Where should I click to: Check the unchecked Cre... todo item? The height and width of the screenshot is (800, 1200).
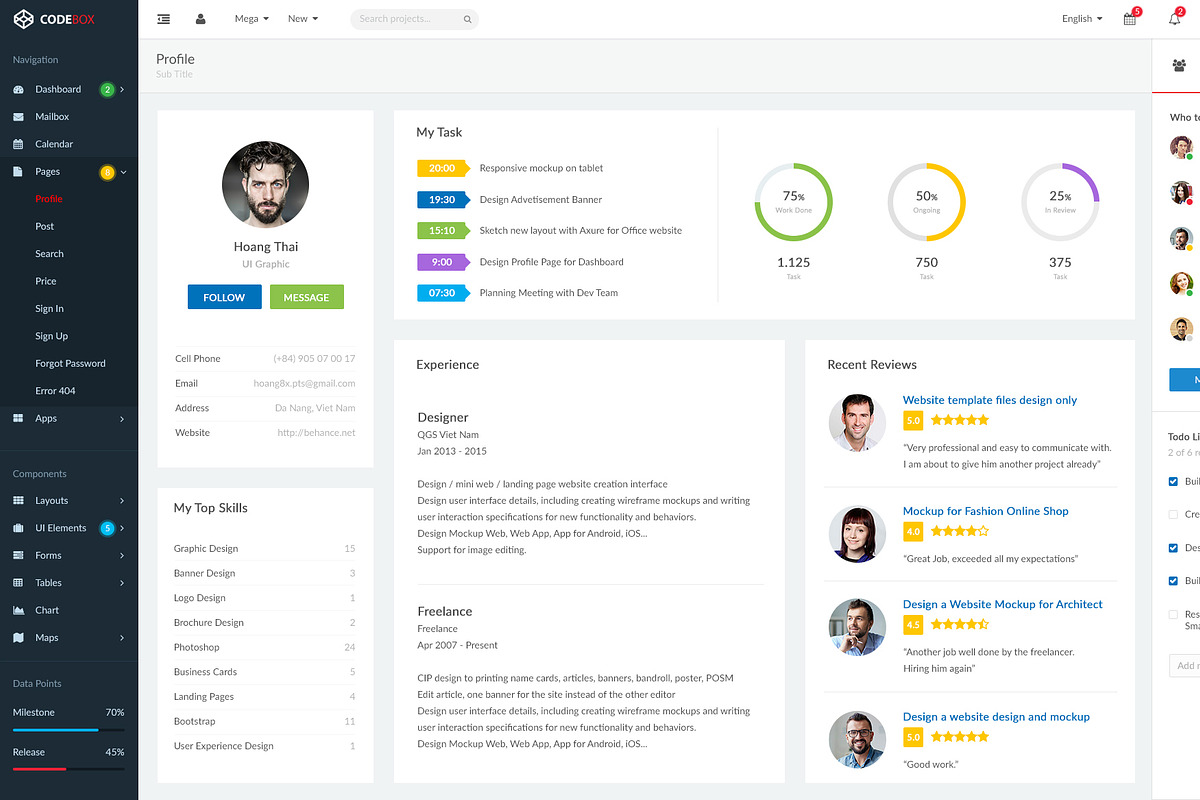coord(1172,514)
